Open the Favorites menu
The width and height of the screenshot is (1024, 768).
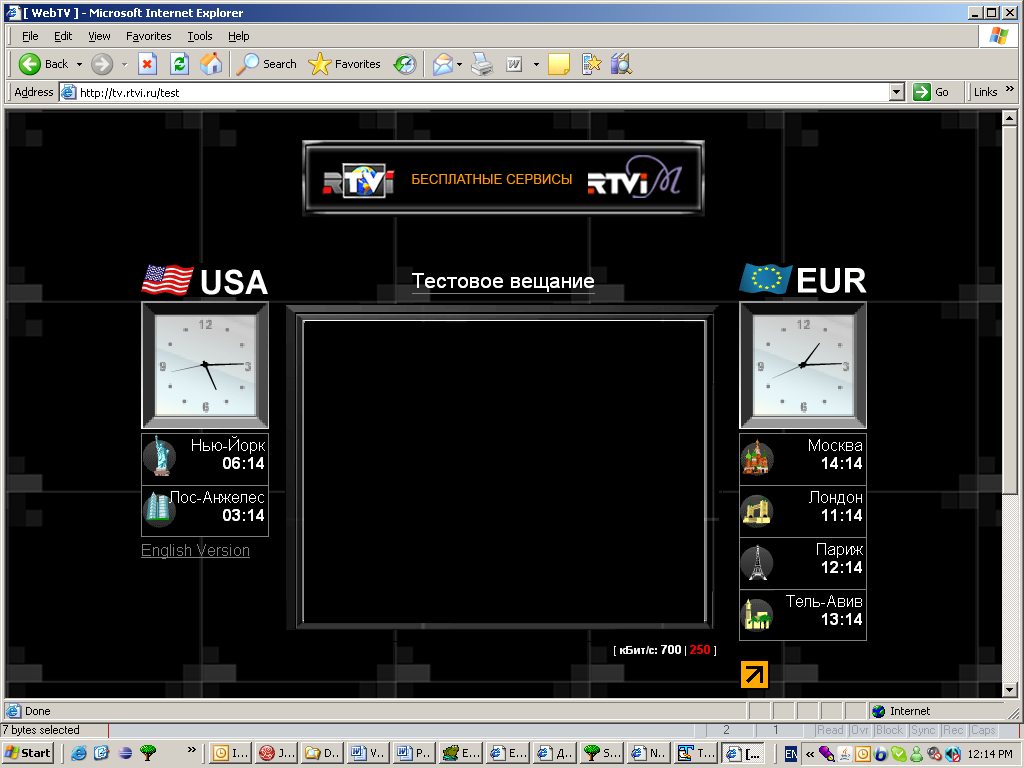pyautogui.click(x=148, y=36)
